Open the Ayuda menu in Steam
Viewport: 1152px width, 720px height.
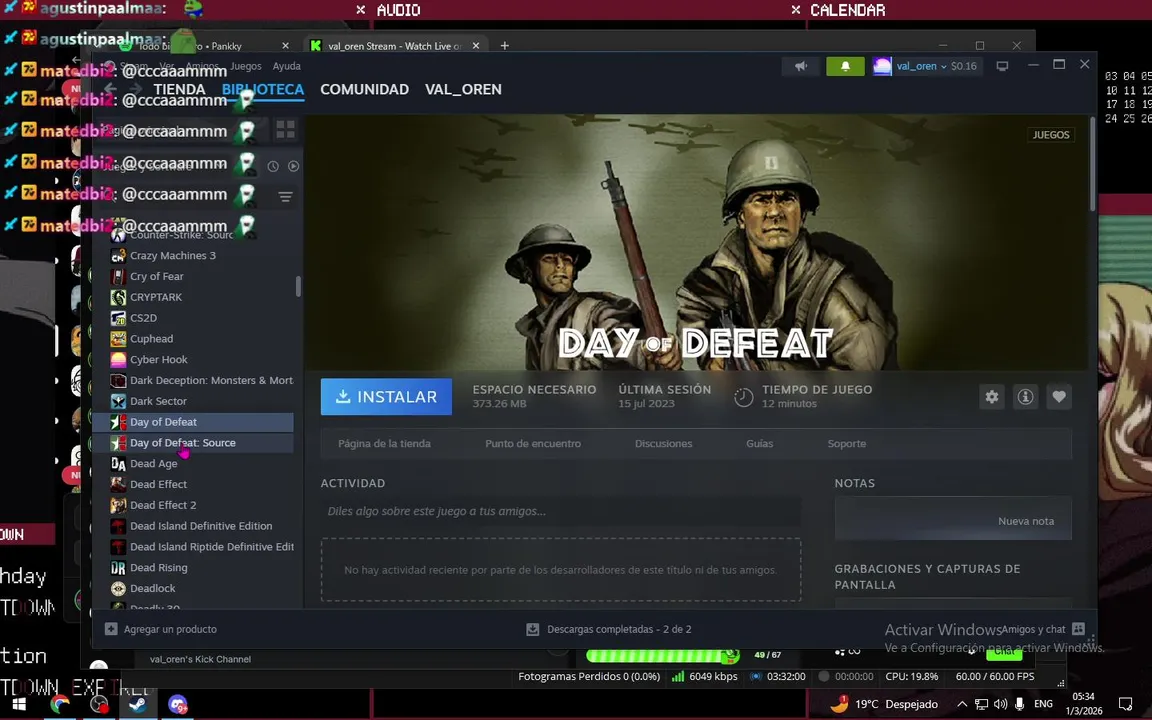coord(287,66)
